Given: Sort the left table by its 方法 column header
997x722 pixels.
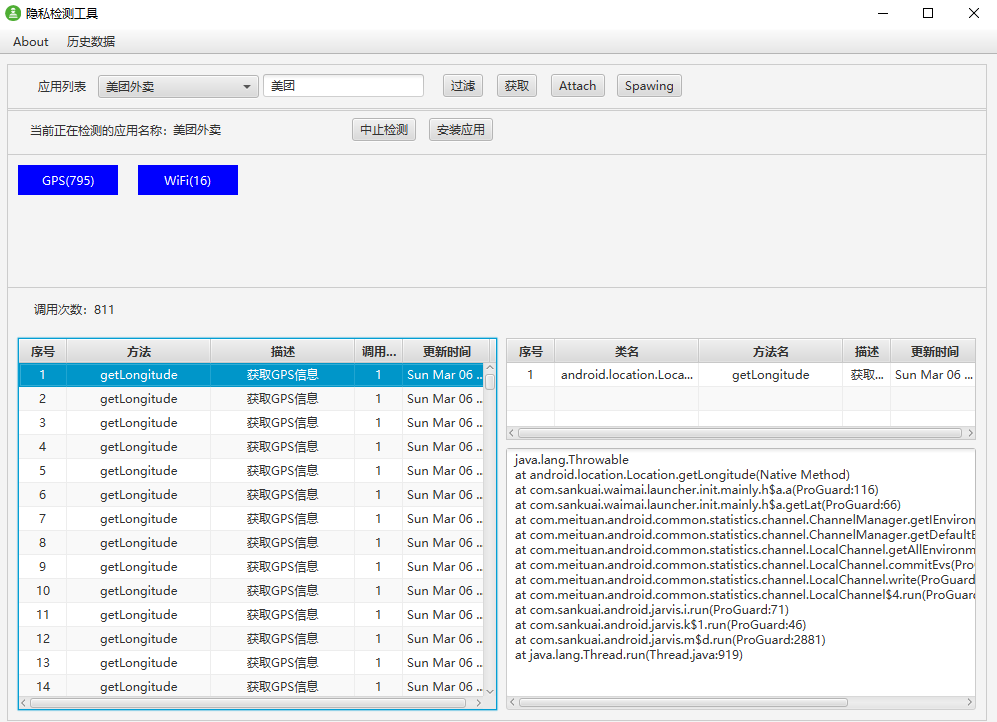Looking at the screenshot, I should tap(139, 351).
